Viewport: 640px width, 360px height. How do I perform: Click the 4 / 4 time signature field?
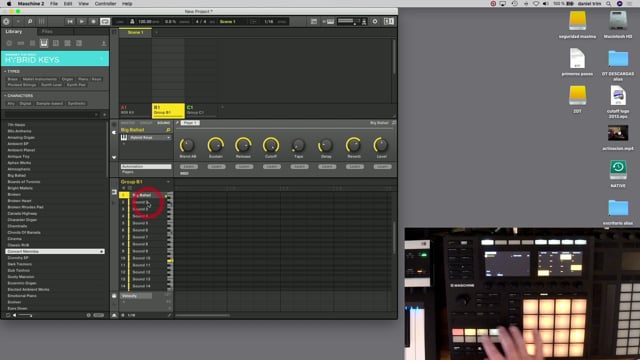201,21
